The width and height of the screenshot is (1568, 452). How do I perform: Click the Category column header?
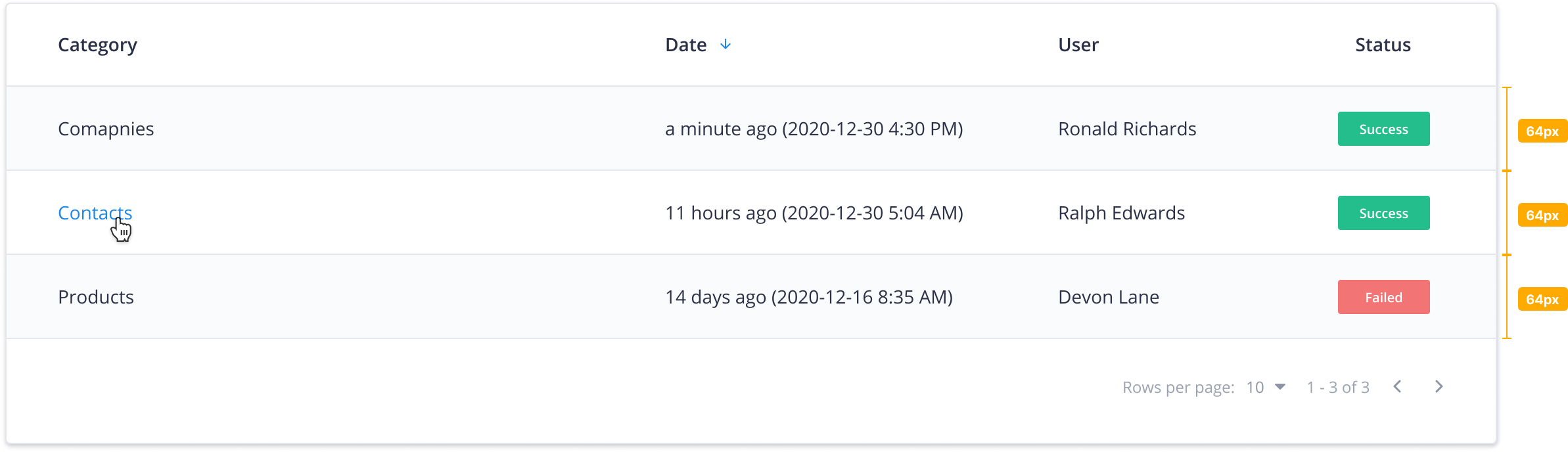[97, 45]
